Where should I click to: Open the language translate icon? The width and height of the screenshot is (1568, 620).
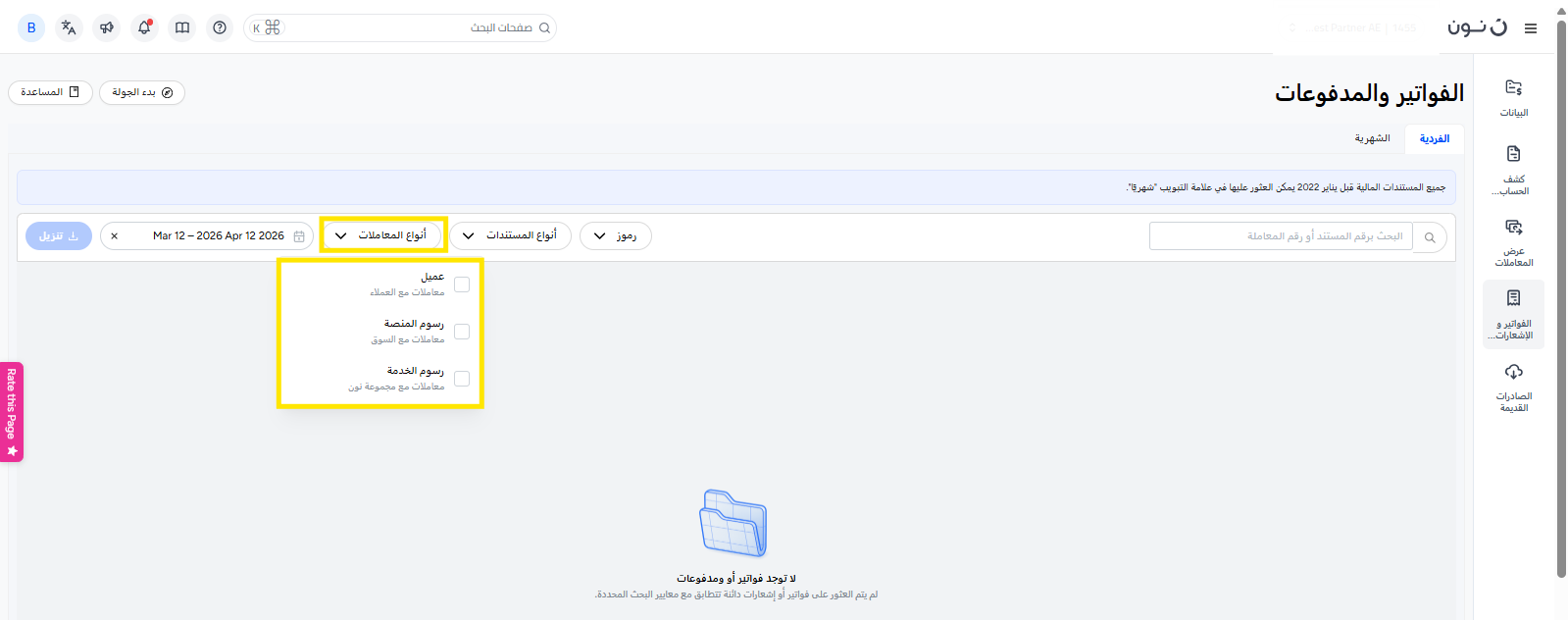(69, 27)
